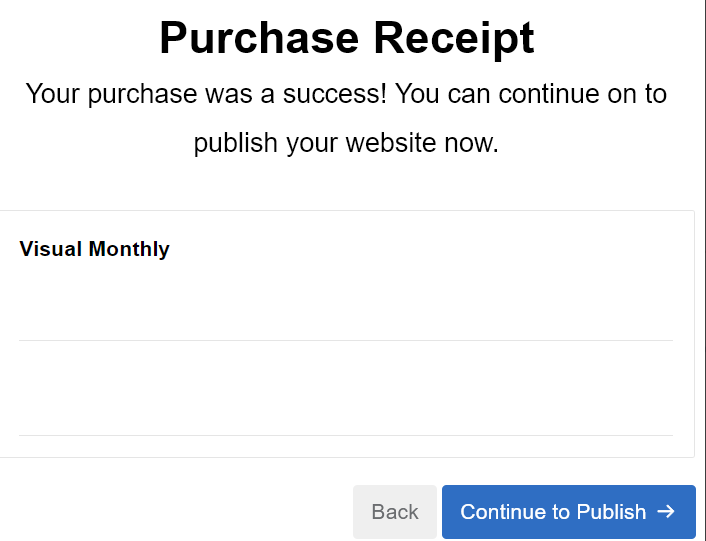Screen dimensions: 706x541
Task: Click the upper divider line in receipt card
Action: [x=345, y=340]
